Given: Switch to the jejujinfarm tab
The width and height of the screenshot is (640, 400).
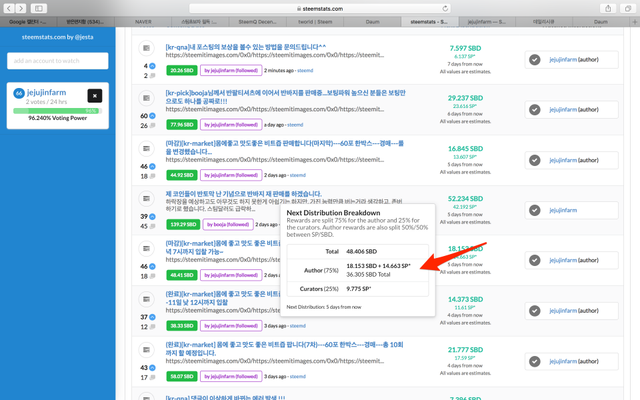Looking at the screenshot, I should (487, 22).
